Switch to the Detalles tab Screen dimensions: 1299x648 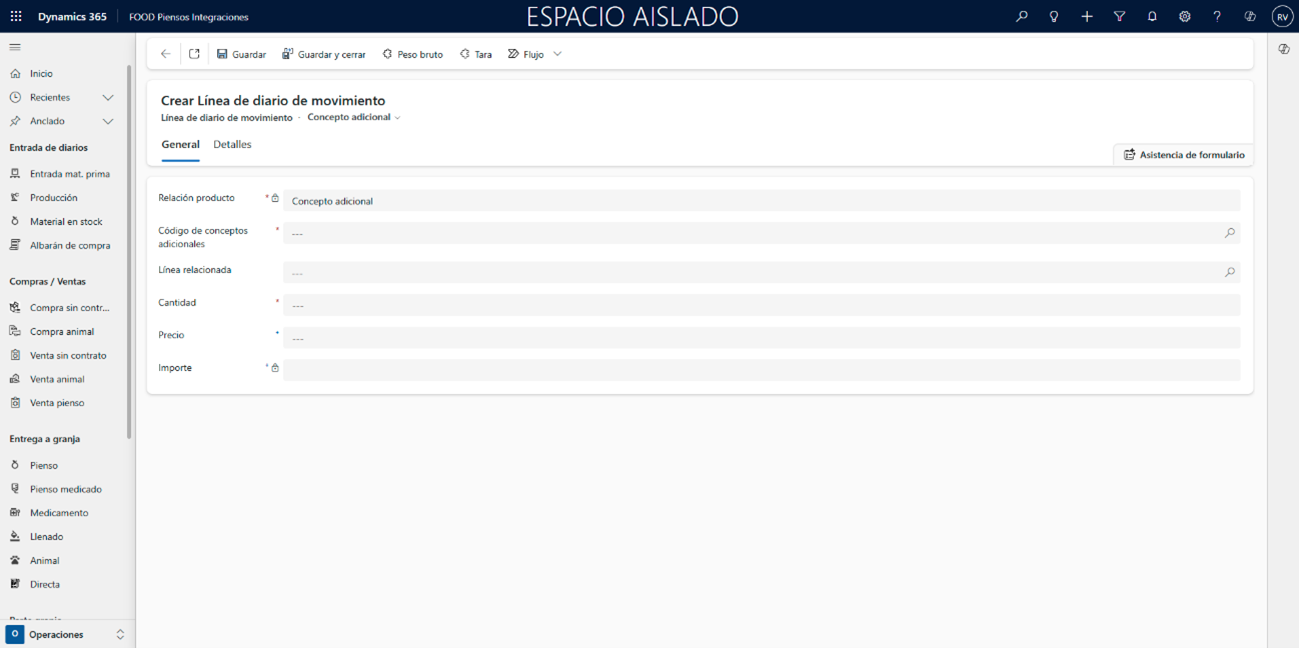pos(232,145)
